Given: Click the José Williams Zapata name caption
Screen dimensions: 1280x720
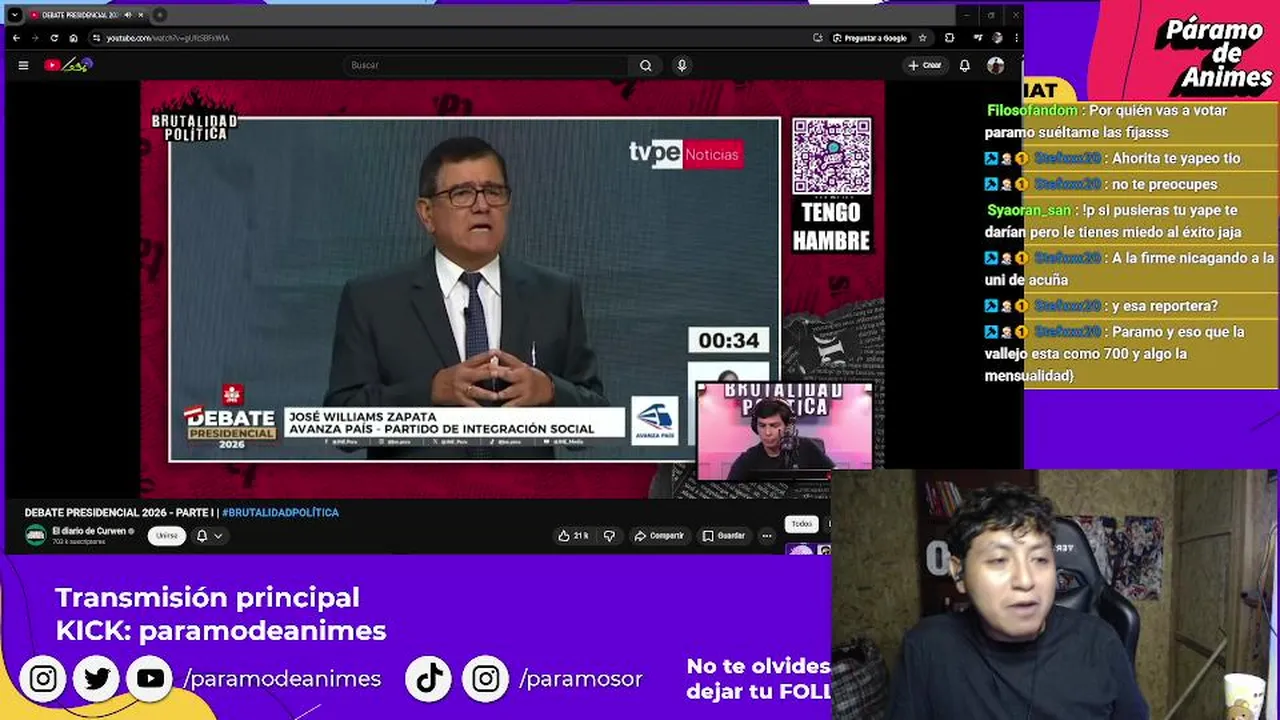Looking at the screenshot, I should coord(363,416).
